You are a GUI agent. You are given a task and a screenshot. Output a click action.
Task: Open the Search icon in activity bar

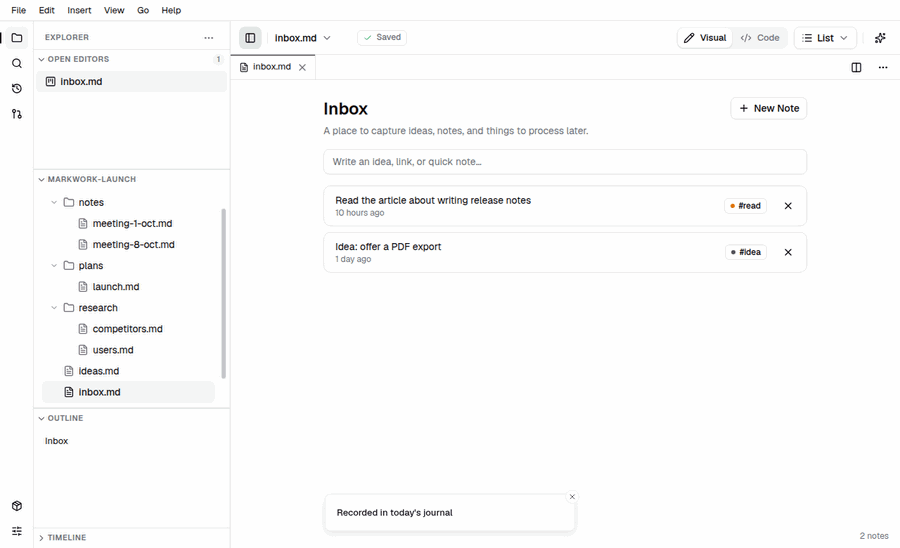17,63
